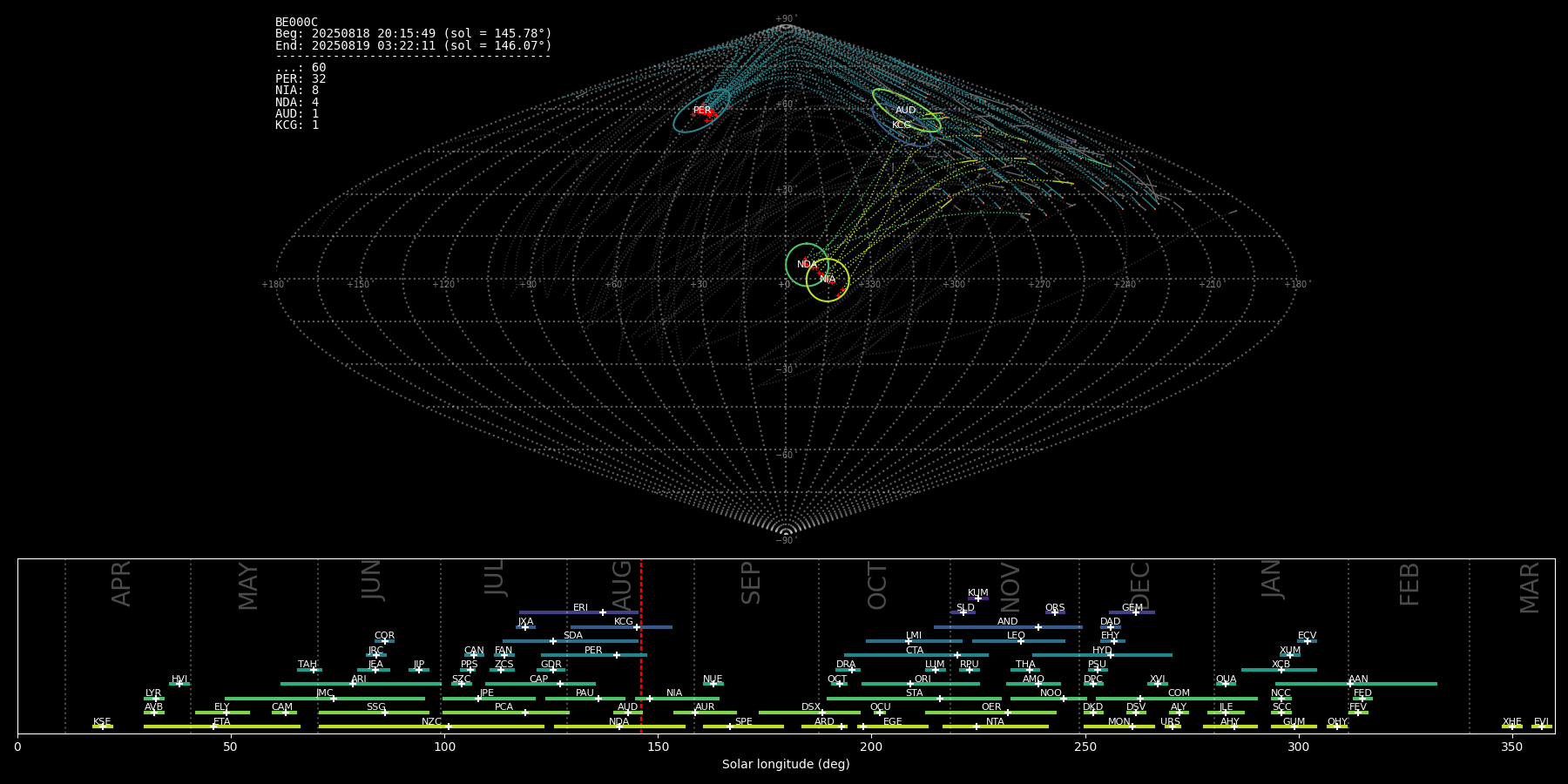
Task: Click the ORI shower bar in timeline
Action: click(x=921, y=684)
